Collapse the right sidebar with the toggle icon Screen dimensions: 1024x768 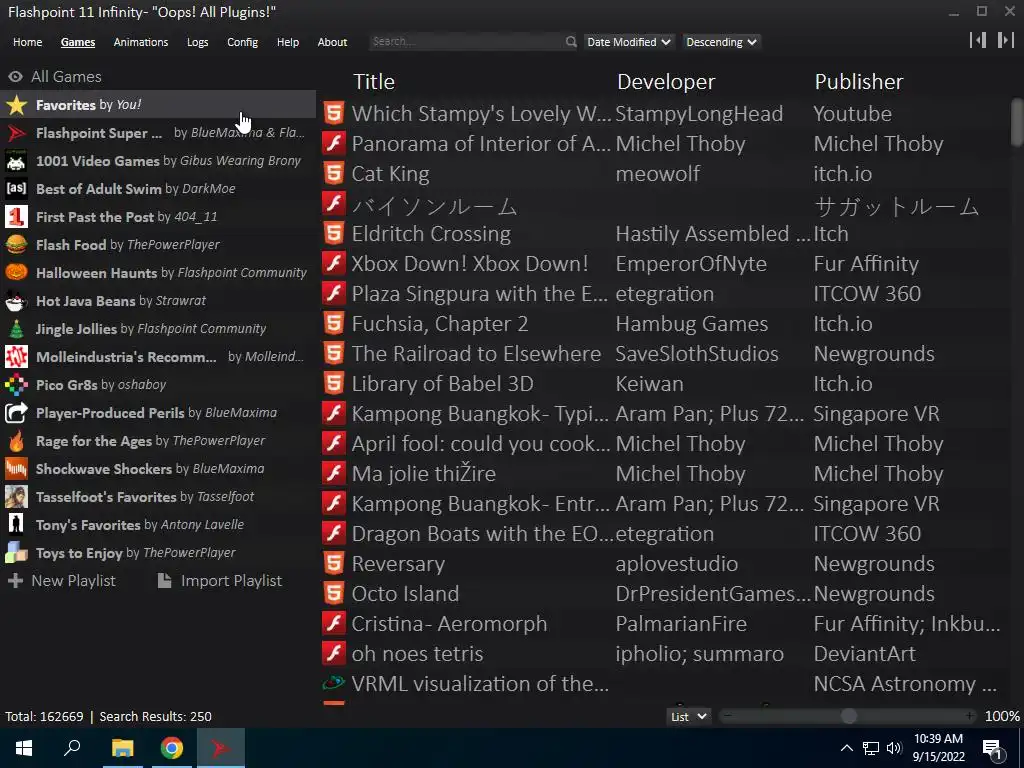[1006, 40]
